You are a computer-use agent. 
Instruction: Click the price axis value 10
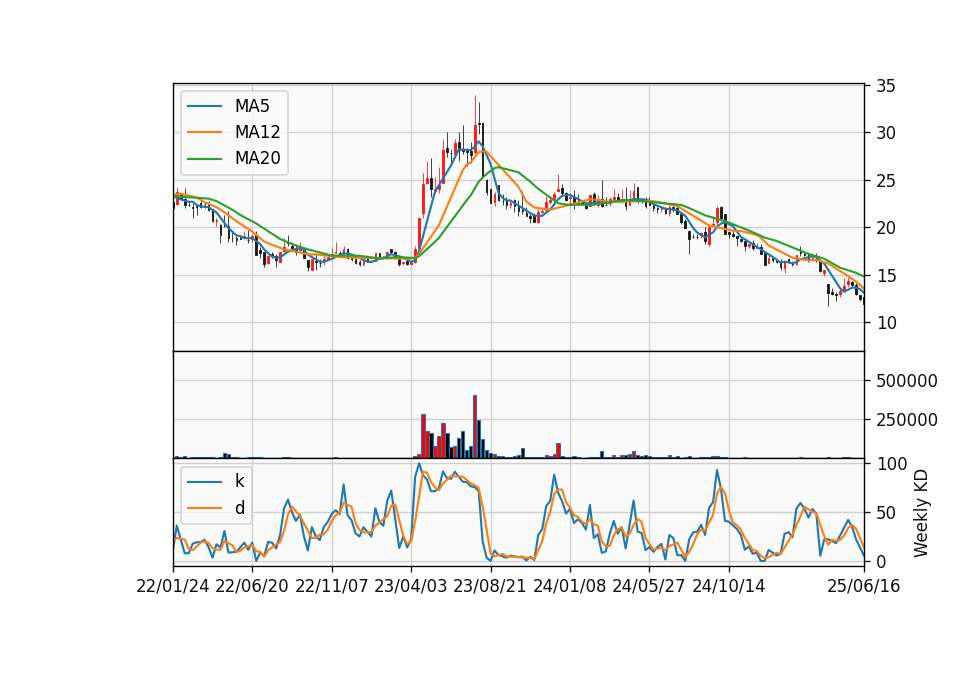[885, 323]
